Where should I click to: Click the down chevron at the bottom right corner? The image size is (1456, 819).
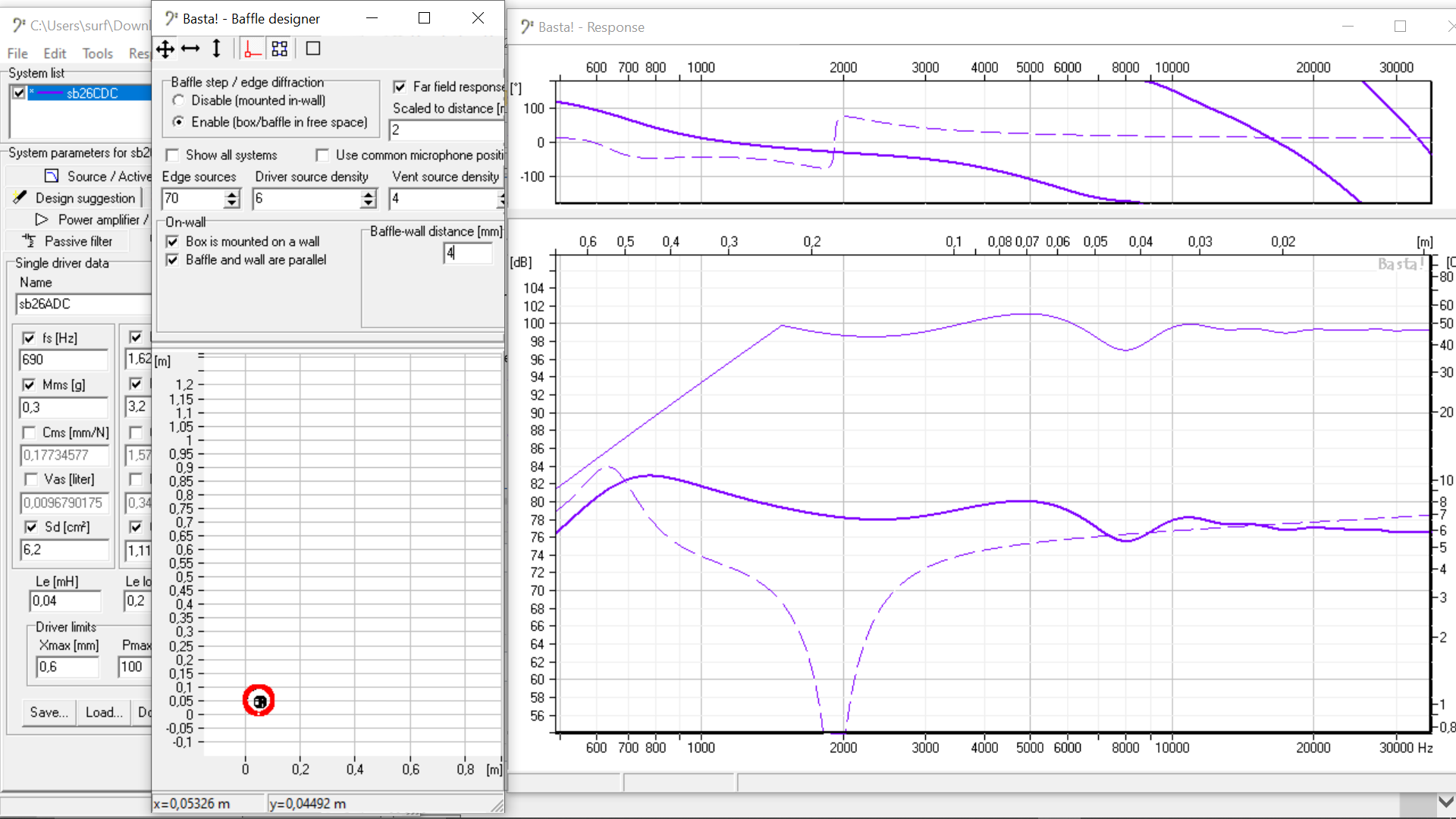click(x=1445, y=802)
